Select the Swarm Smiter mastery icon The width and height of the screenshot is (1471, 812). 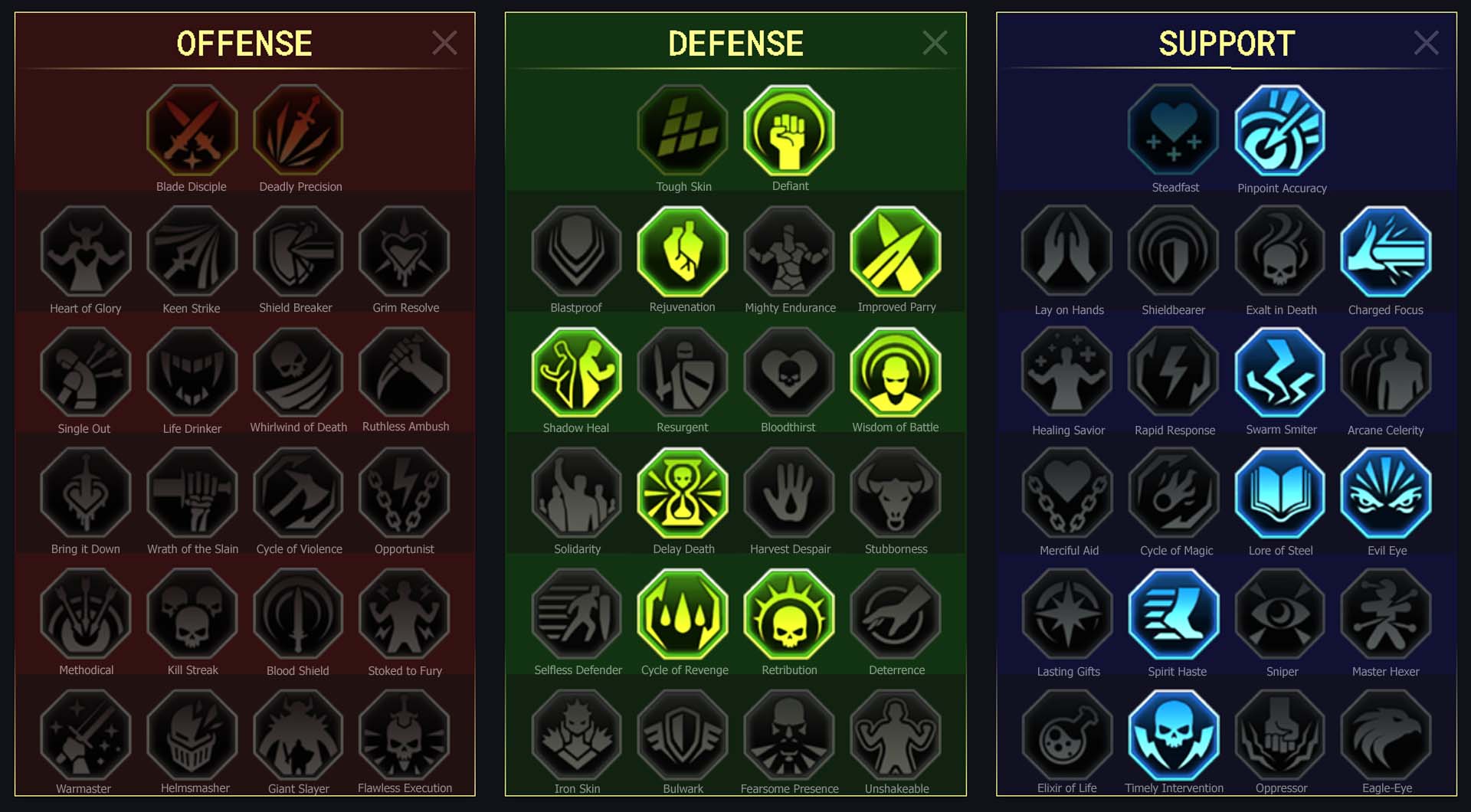pos(1280,372)
